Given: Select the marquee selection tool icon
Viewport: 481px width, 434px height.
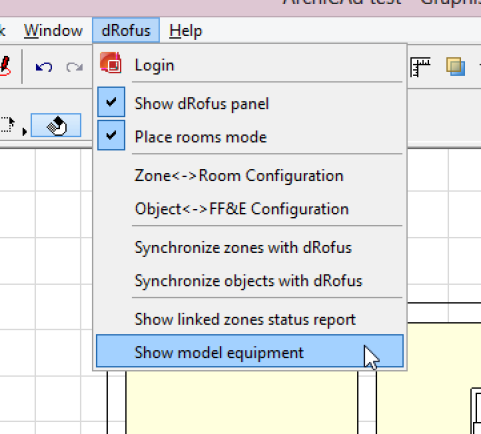Looking at the screenshot, I should 7,125.
